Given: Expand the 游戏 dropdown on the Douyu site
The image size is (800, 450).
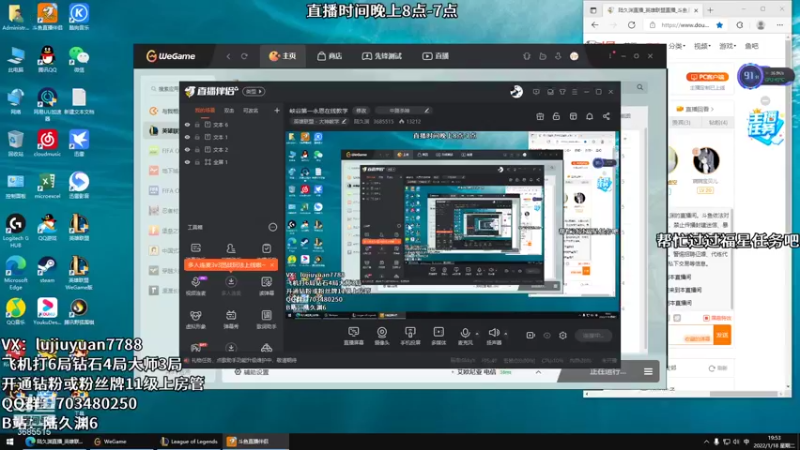Looking at the screenshot, I should point(728,46).
